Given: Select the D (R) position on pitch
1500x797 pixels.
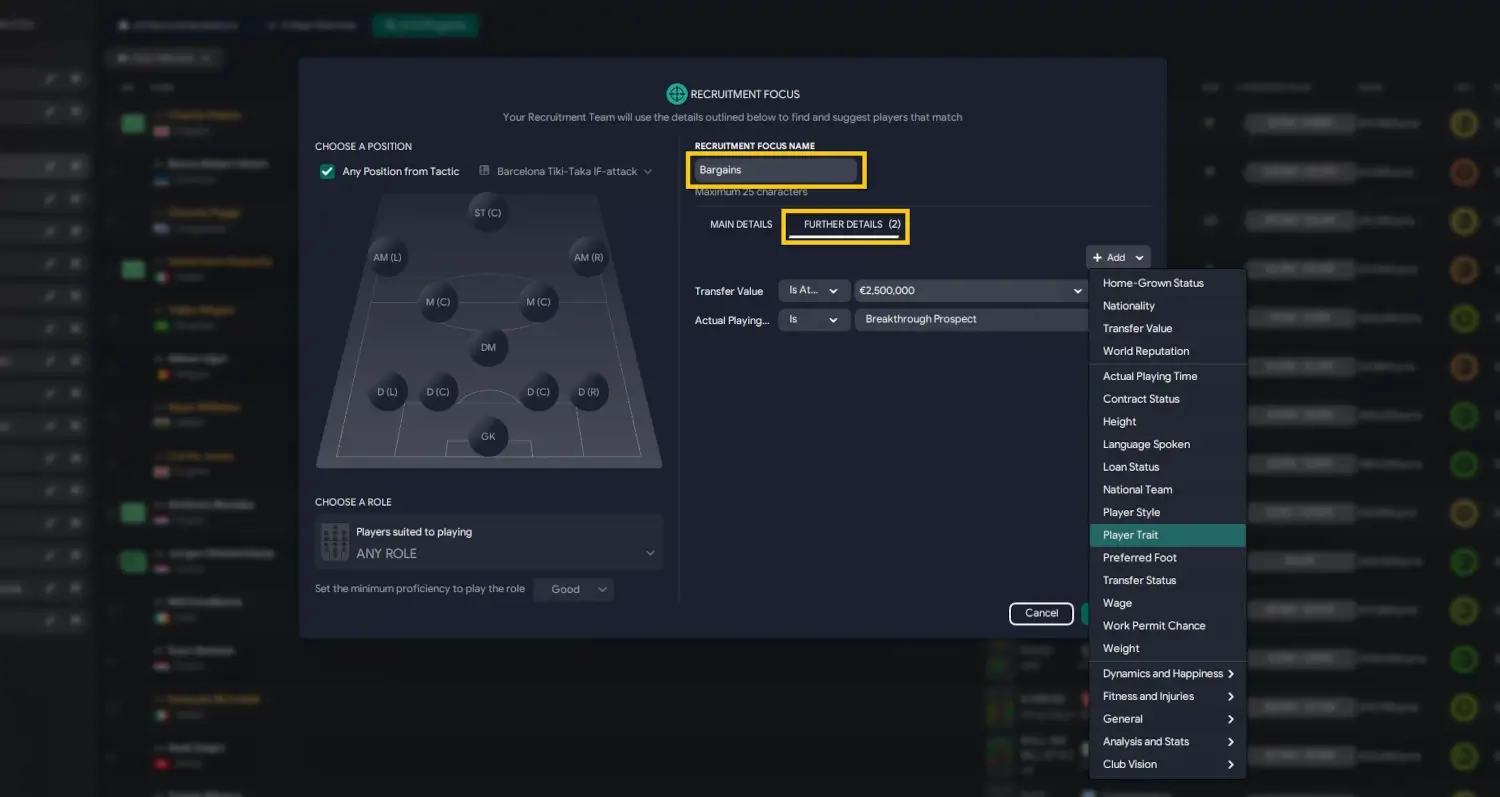Looking at the screenshot, I should tap(589, 392).
